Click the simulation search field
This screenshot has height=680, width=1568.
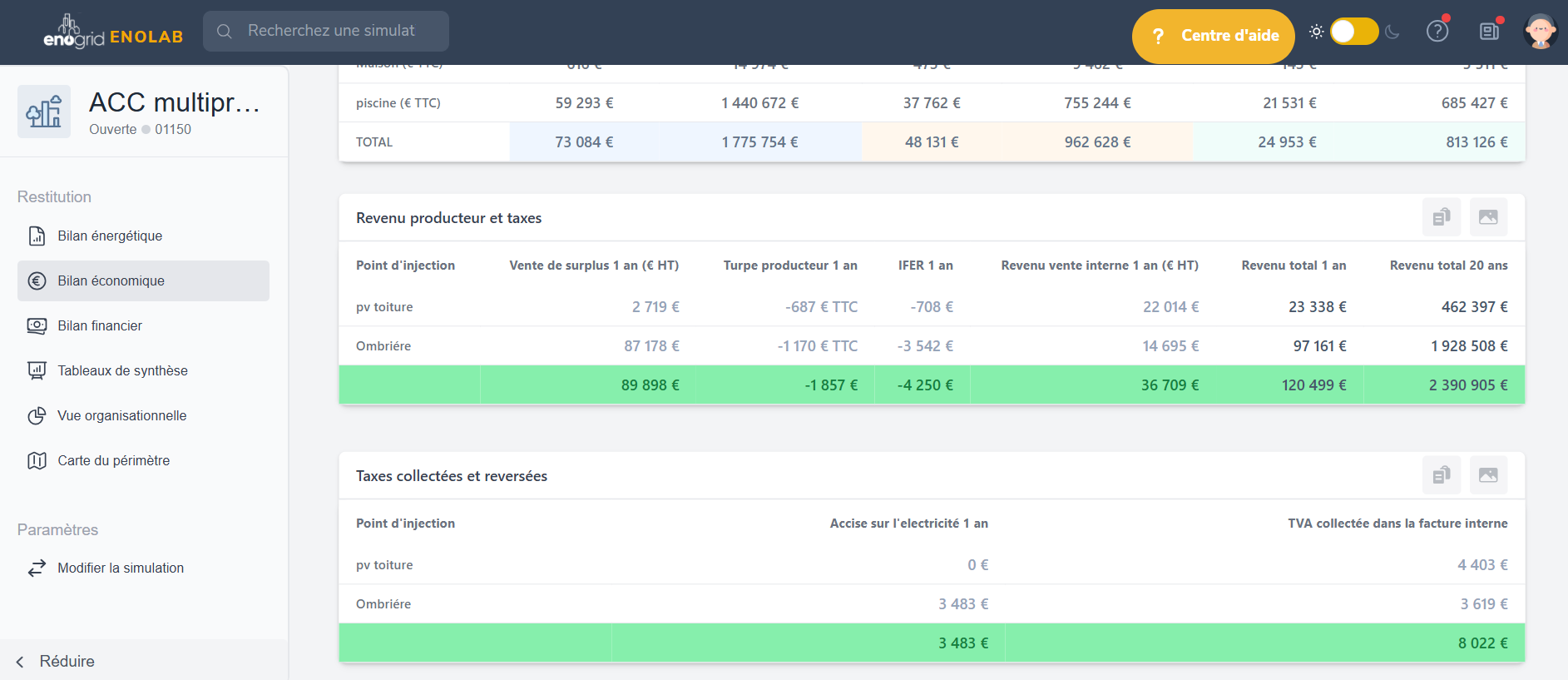pos(326,31)
